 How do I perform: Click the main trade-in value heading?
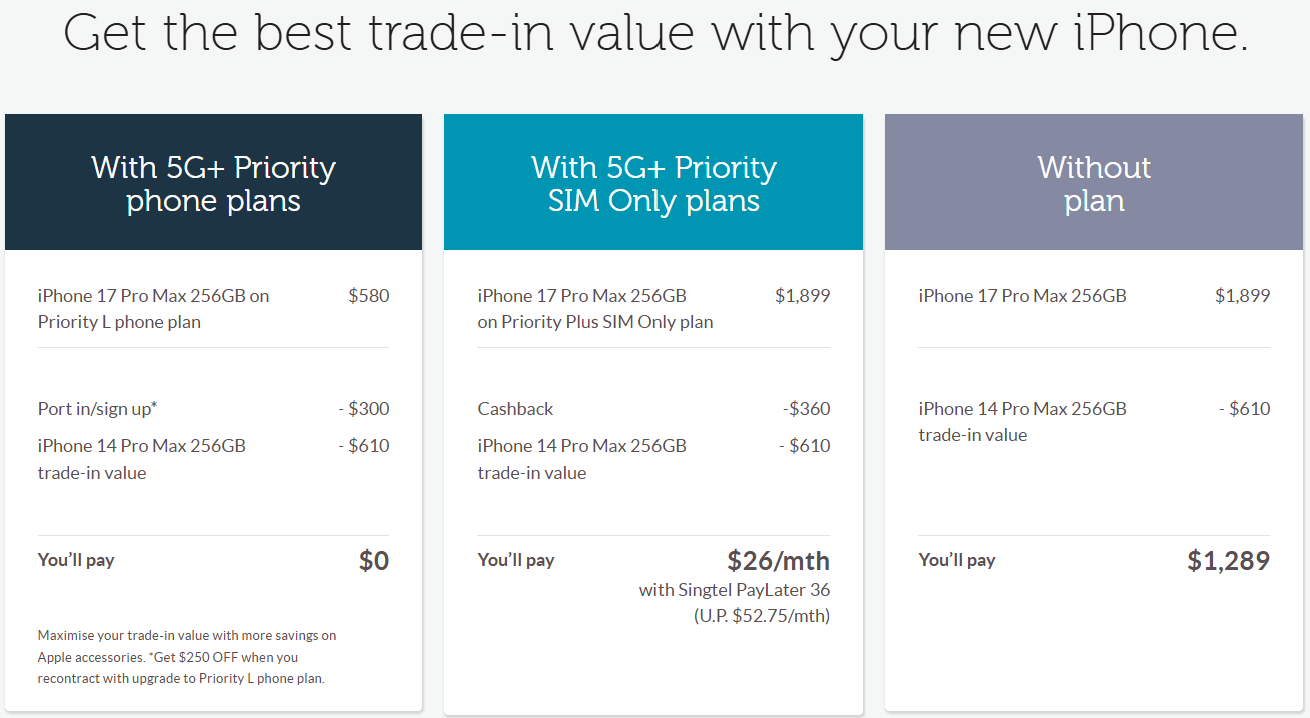(655, 32)
